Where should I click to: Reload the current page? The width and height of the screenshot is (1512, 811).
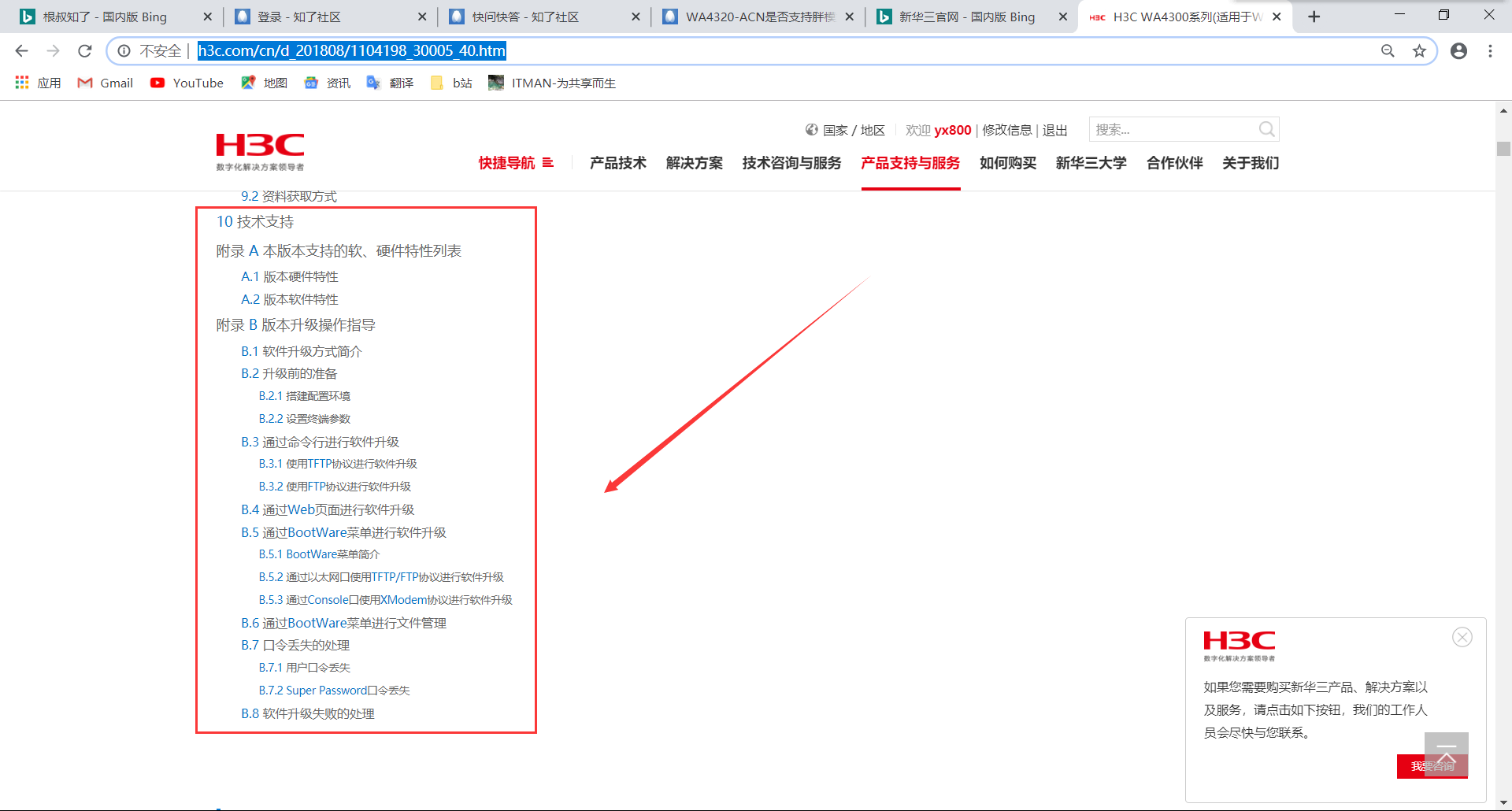click(85, 51)
